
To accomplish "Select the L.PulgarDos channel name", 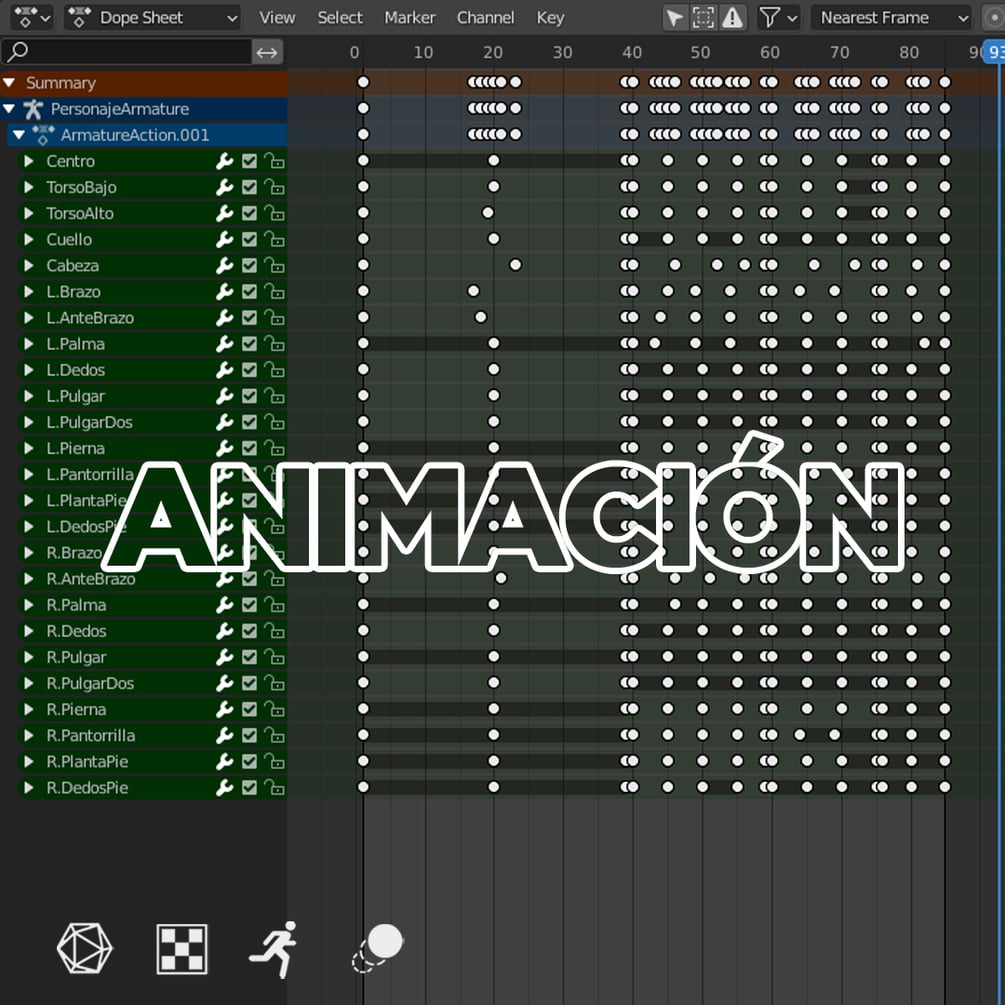I will click(89, 422).
